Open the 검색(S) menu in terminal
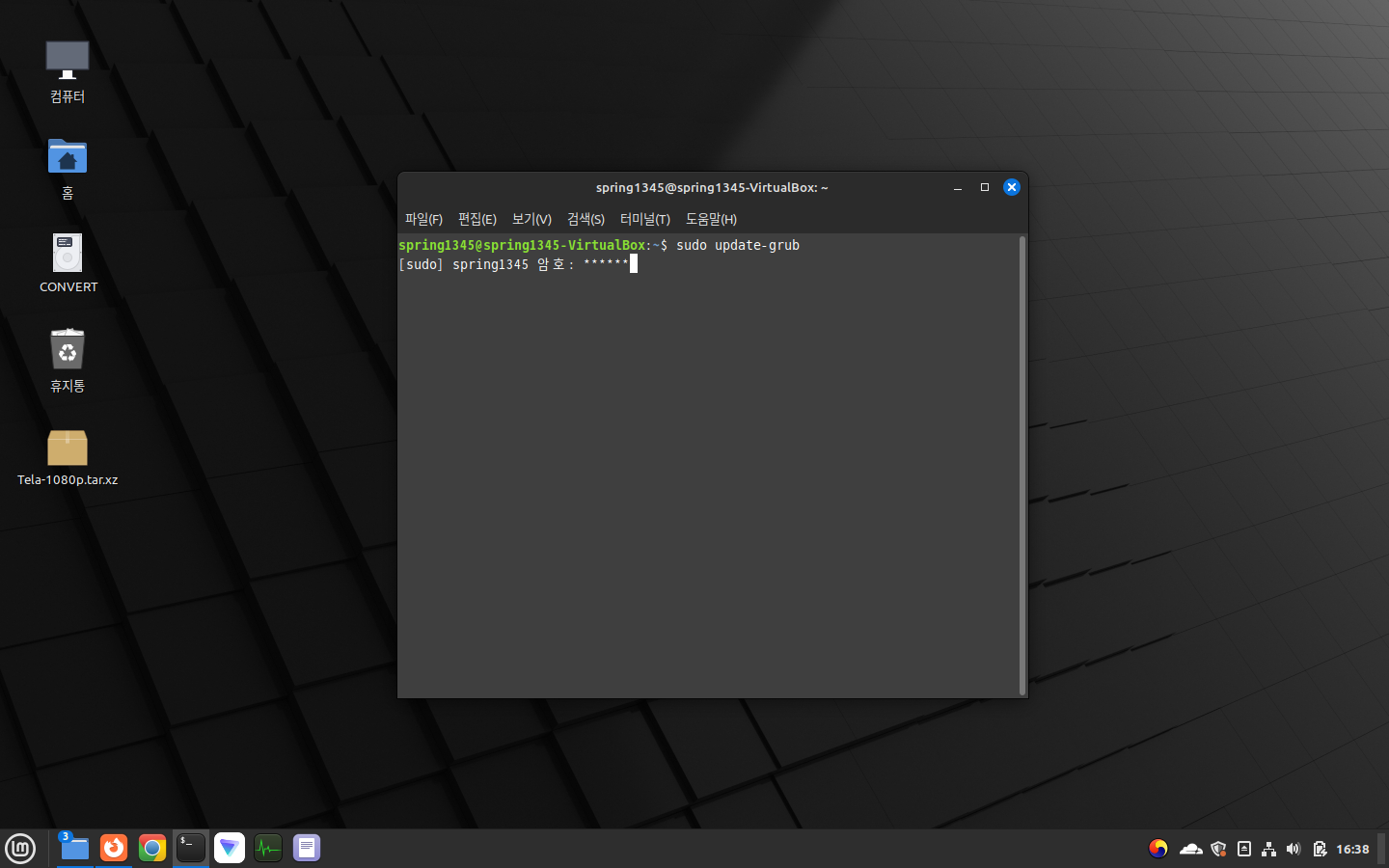 pos(586,219)
